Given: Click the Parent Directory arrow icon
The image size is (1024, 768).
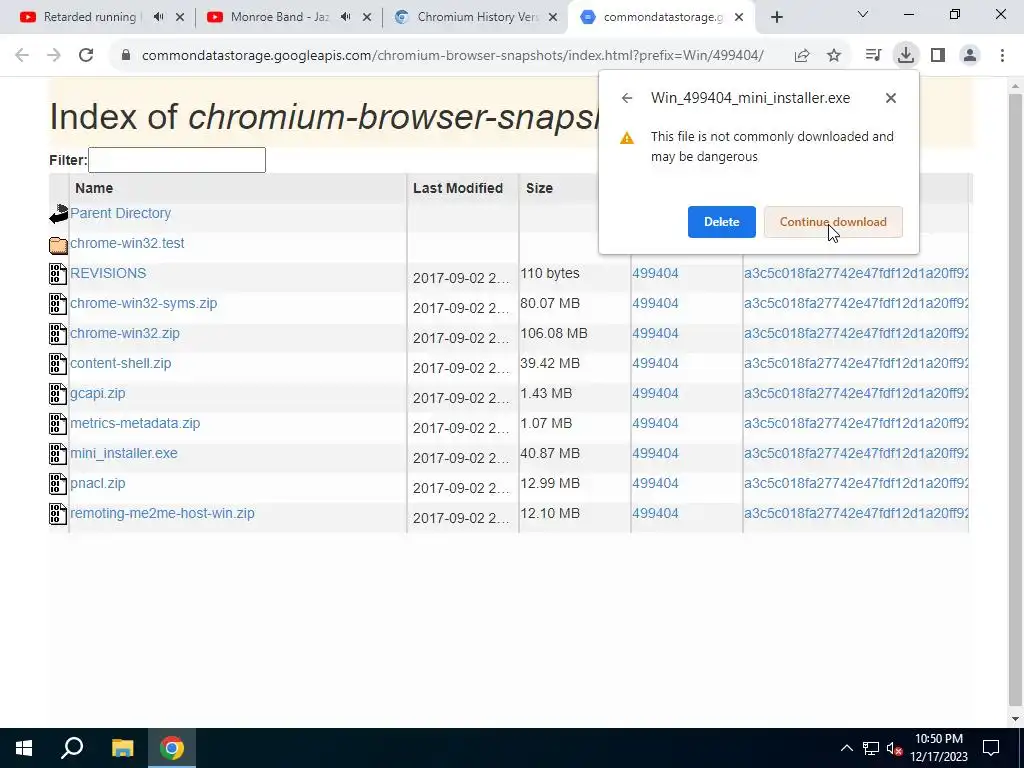Looking at the screenshot, I should coord(58,214).
